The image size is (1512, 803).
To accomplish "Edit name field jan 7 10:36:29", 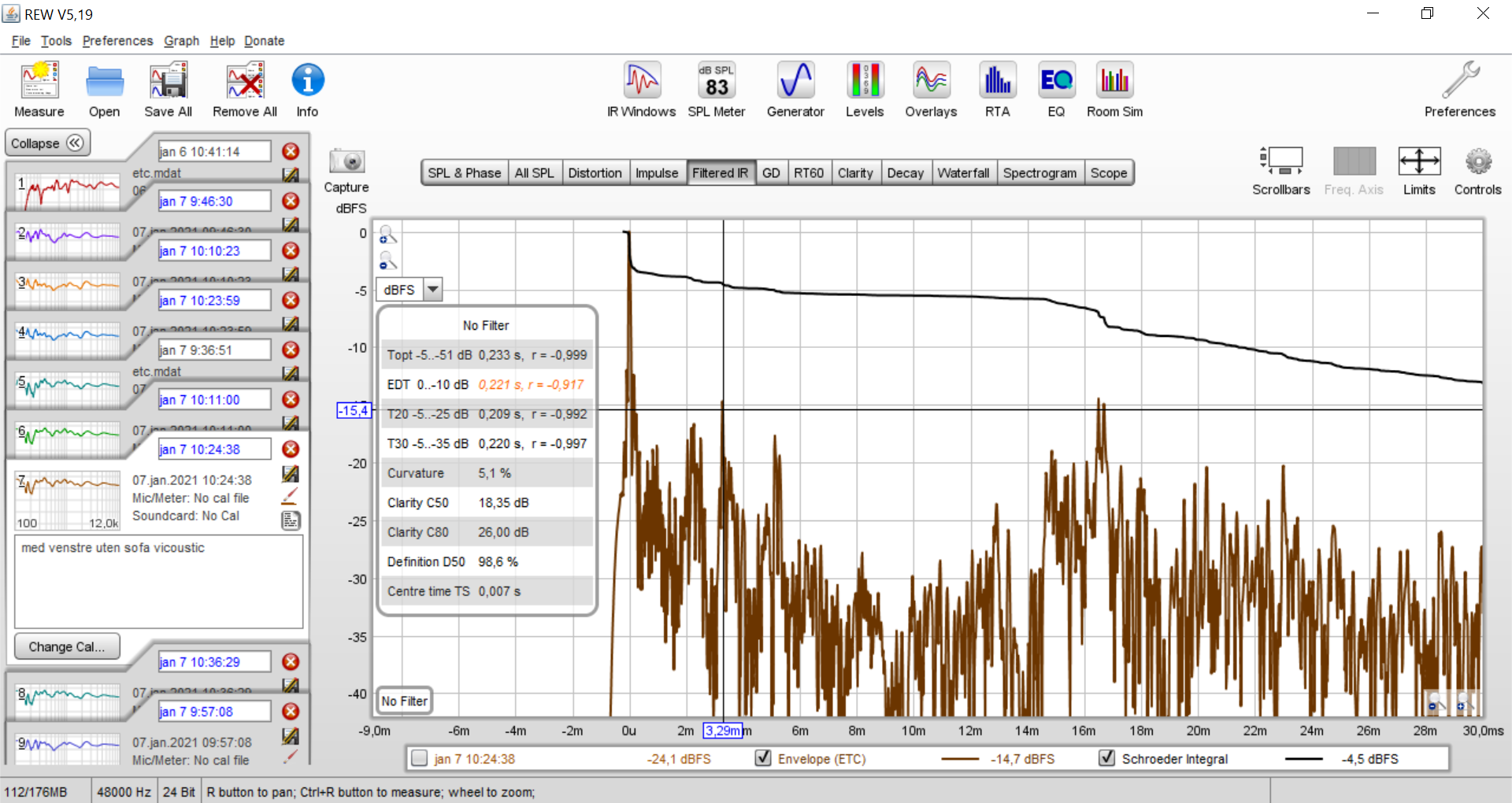I will coord(214,662).
